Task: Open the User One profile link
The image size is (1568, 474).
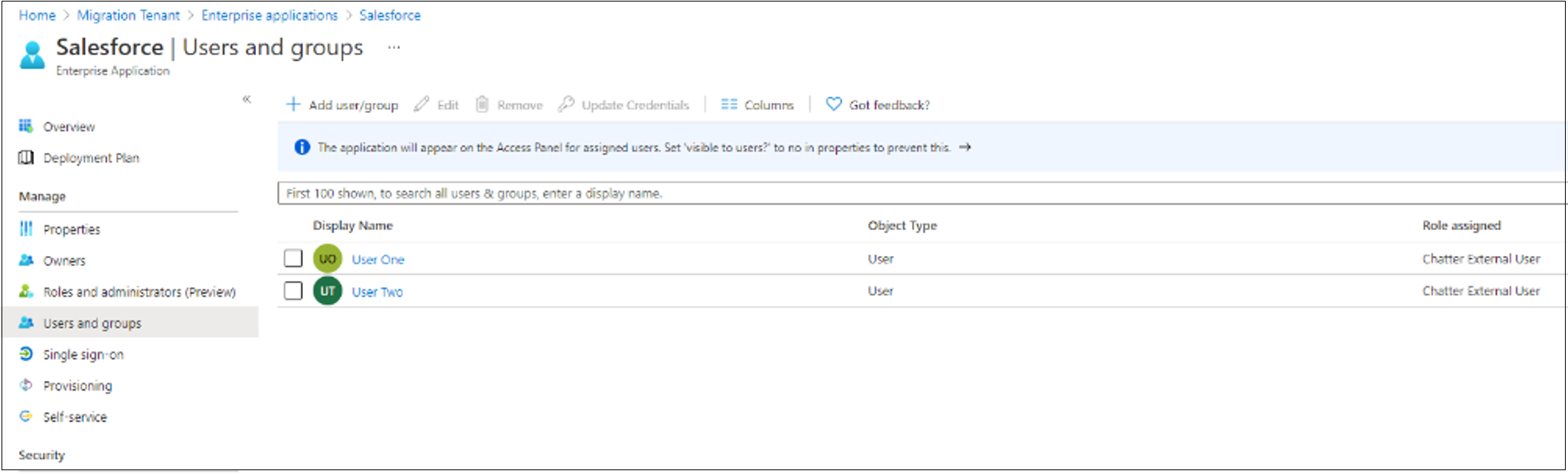Action: point(378,260)
